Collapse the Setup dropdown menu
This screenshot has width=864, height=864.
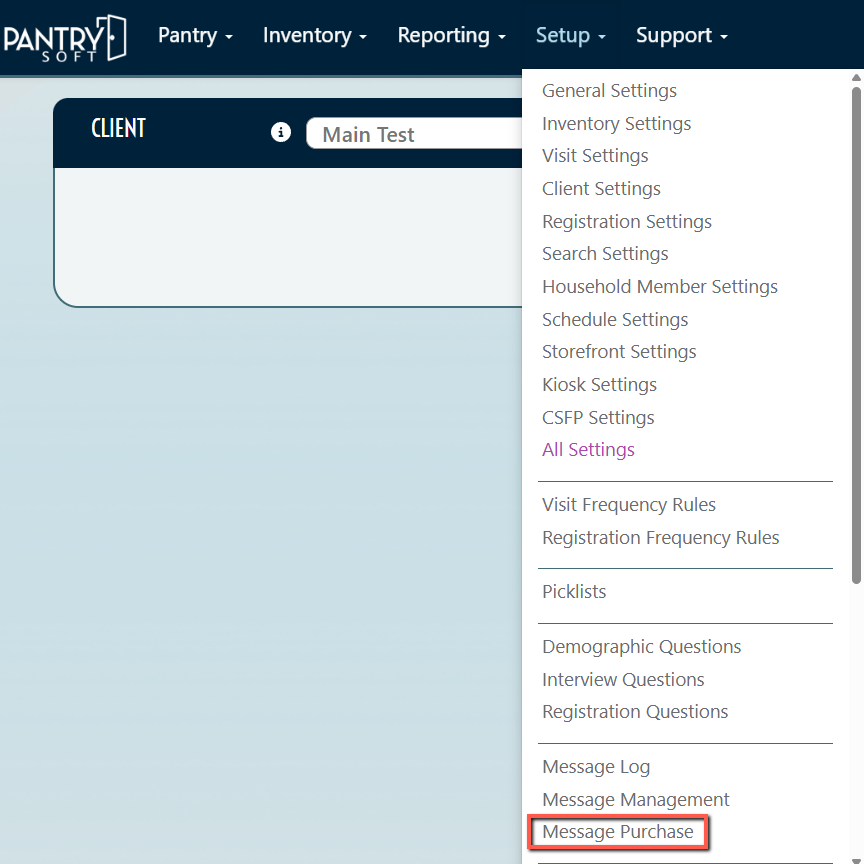[x=570, y=36]
